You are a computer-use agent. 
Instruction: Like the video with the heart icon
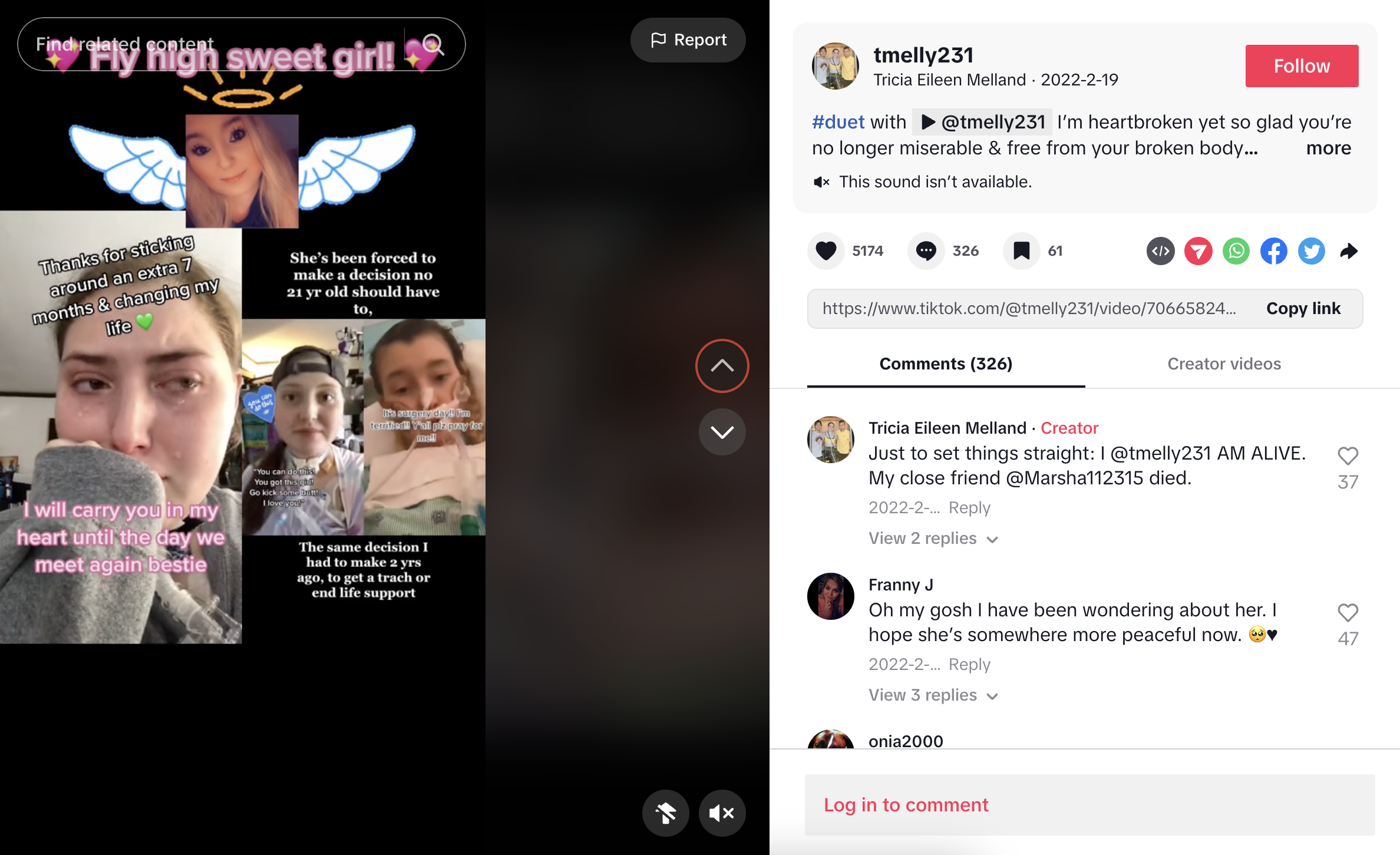pos(826,251)
